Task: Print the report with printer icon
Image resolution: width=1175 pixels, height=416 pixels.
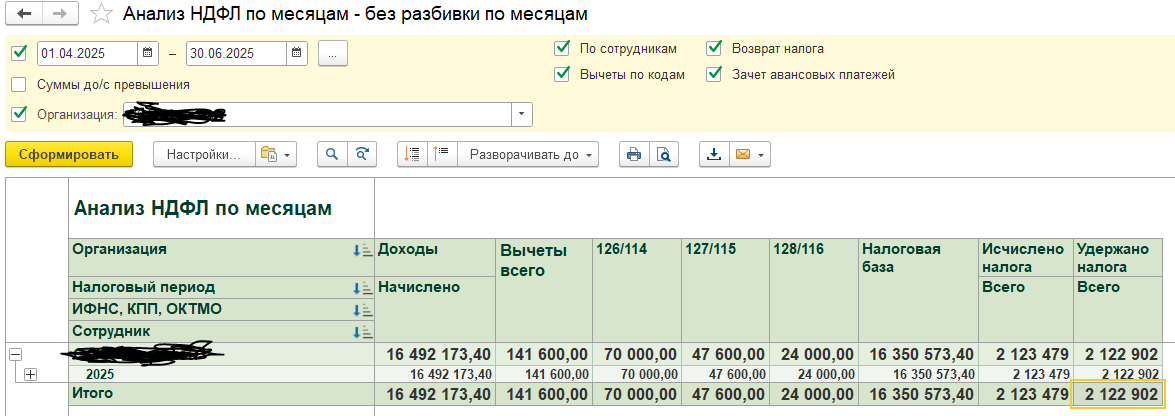Action: coord(633,155)
